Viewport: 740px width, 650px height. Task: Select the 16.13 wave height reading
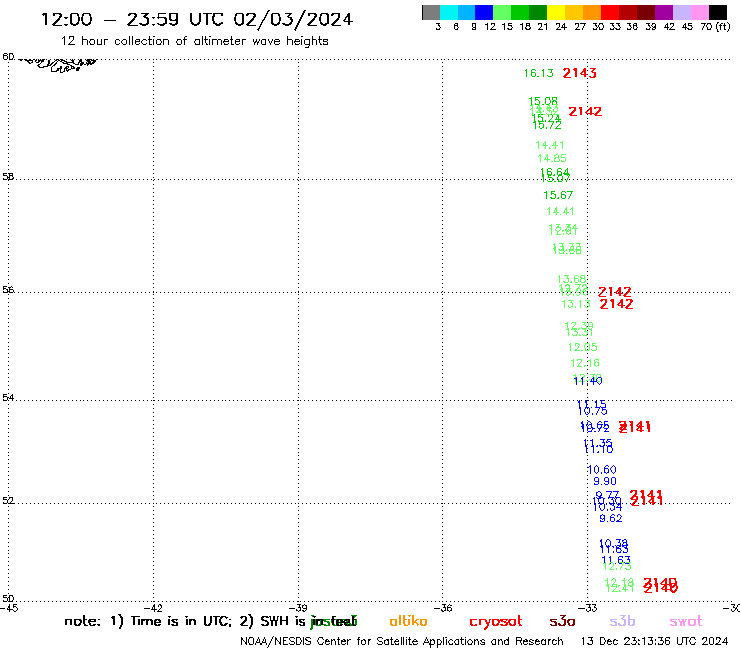[538, 73]
